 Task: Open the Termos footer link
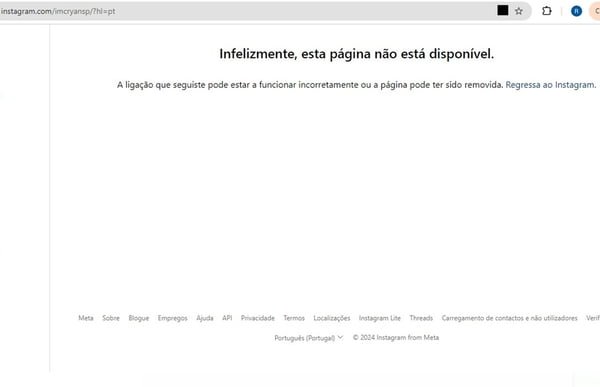[x=294, y=318]
